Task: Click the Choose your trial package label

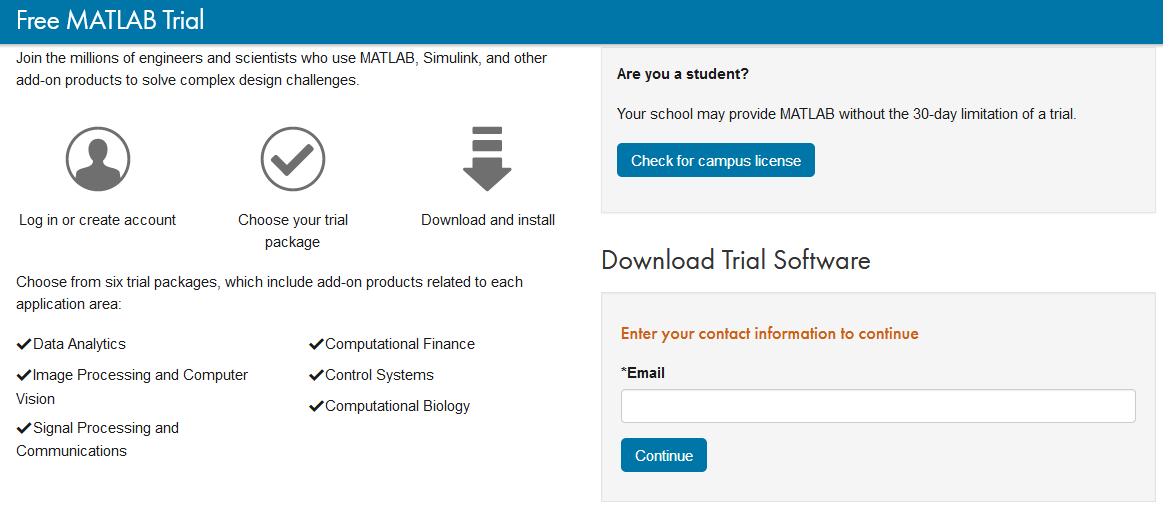Action: 293,231
